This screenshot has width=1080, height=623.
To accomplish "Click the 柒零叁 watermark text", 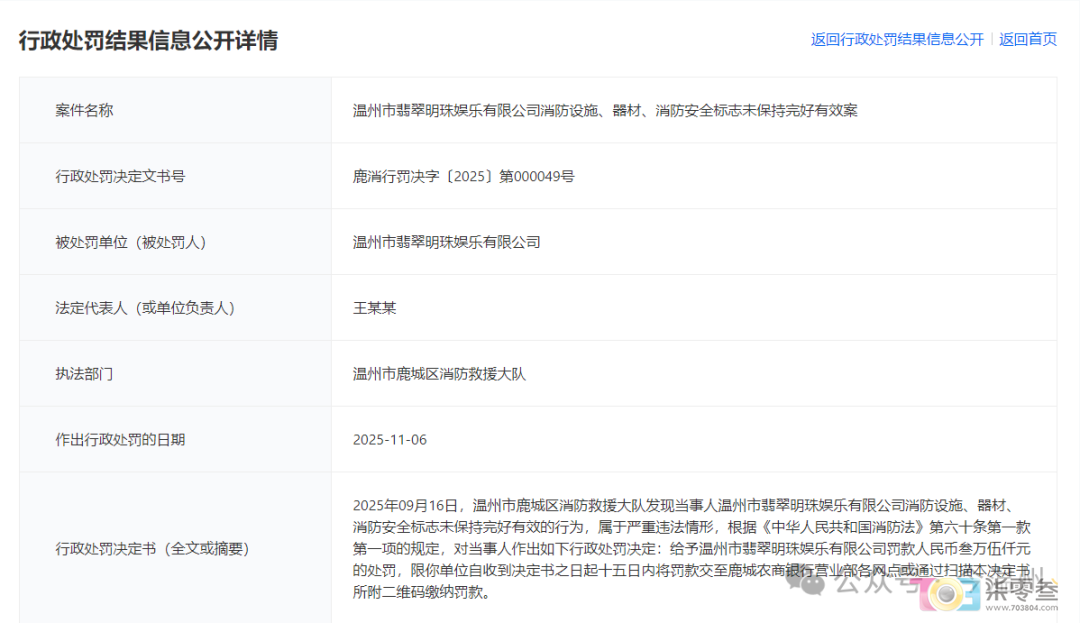I will pyautogui.click(x=1020, y=590).
